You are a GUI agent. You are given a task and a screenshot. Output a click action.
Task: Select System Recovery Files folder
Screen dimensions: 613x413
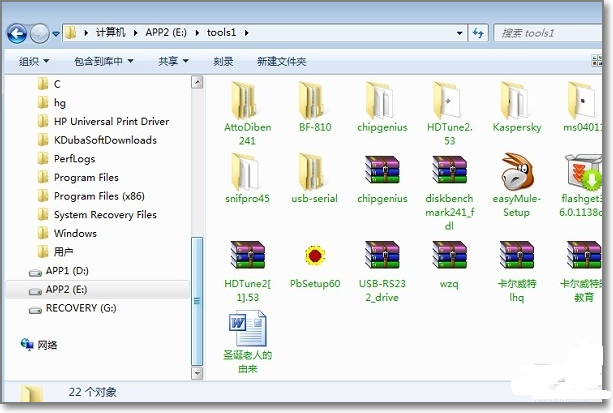click(x=97, y=214)
